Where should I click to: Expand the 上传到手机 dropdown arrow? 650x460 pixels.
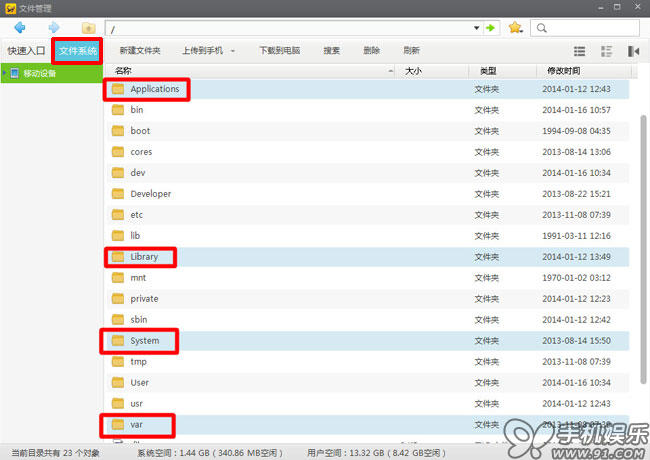pos(233,51)
